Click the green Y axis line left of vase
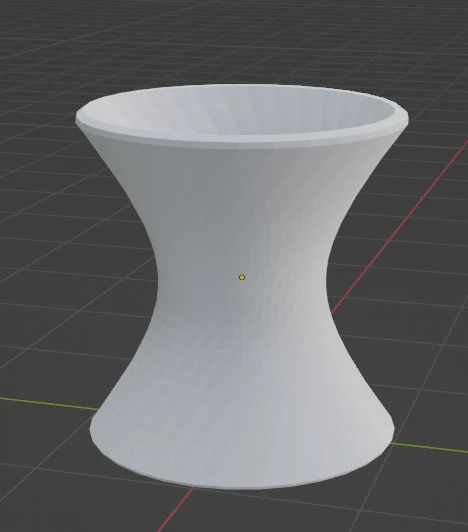The image size is (468, 532). pos(49,403)
